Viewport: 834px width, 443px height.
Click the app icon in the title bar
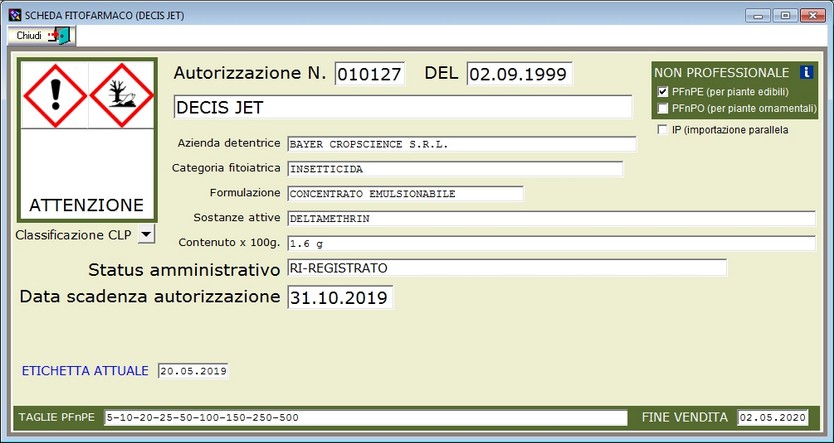(15, 15)
